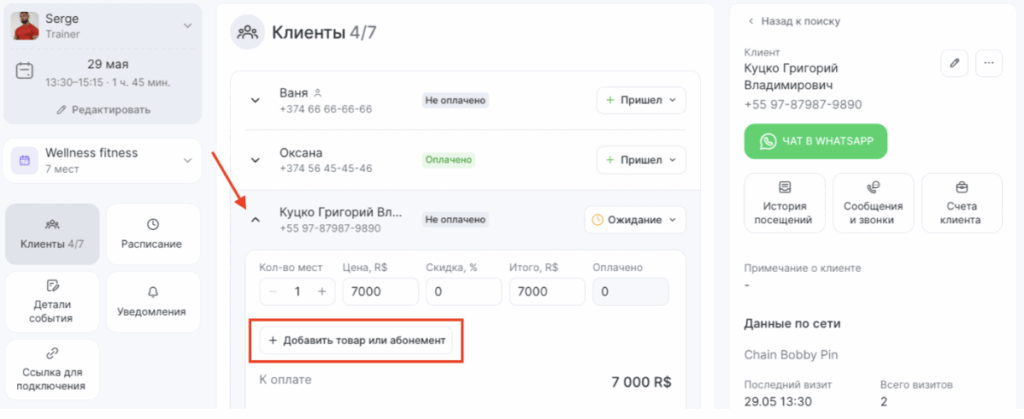This screenshot has width=1024, height=419.
Task: Expand the Ваня client row chevron
Action: (255, 101)
